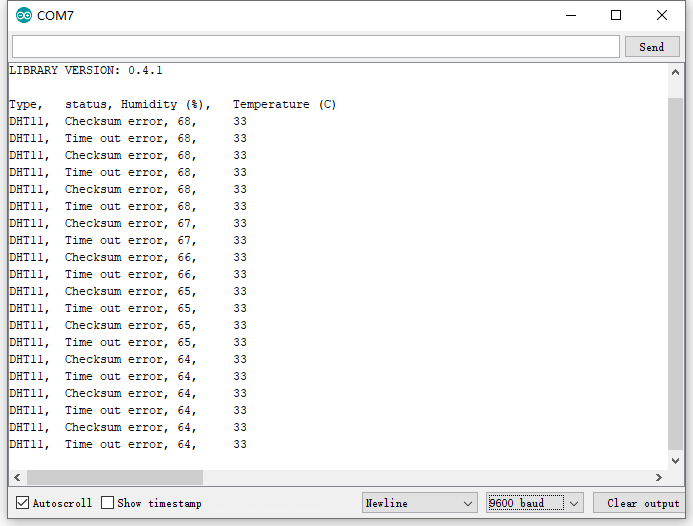
Task: Click the horizontal scrollbar left arrow
Action: pos(17,477)
